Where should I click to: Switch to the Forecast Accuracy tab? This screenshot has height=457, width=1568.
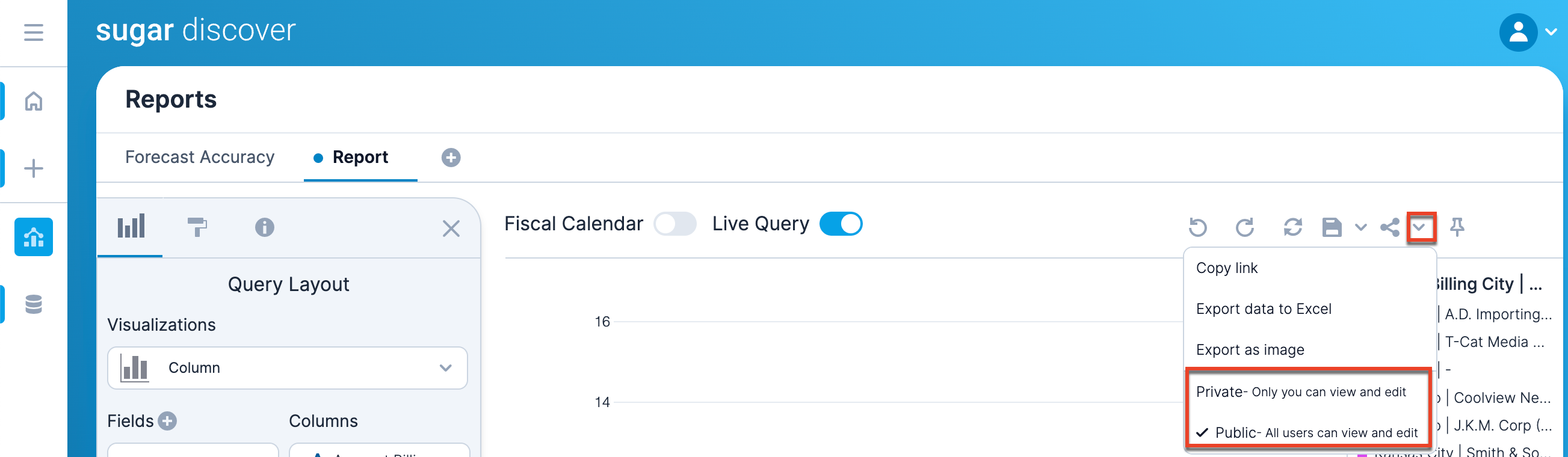(x=200, y=157)
